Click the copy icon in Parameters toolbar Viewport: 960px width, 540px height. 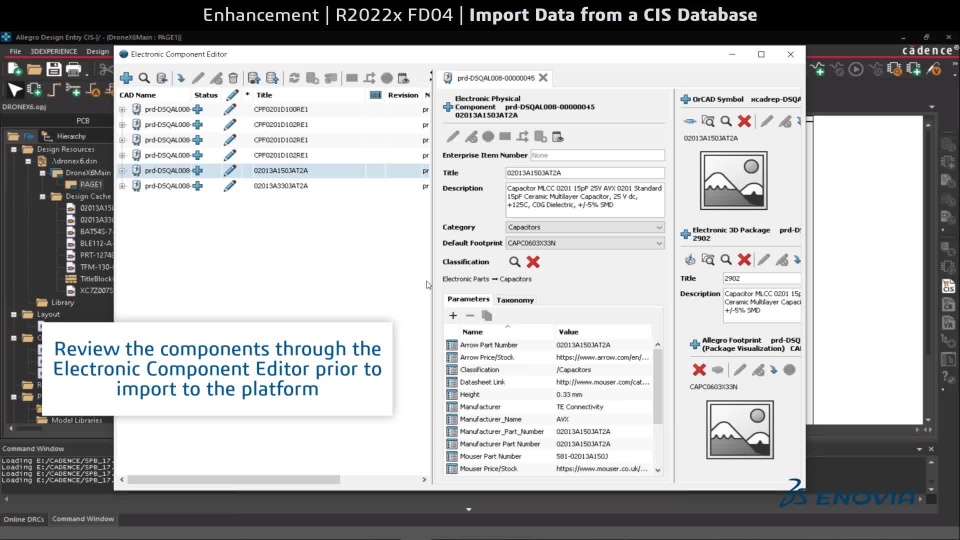487,315
